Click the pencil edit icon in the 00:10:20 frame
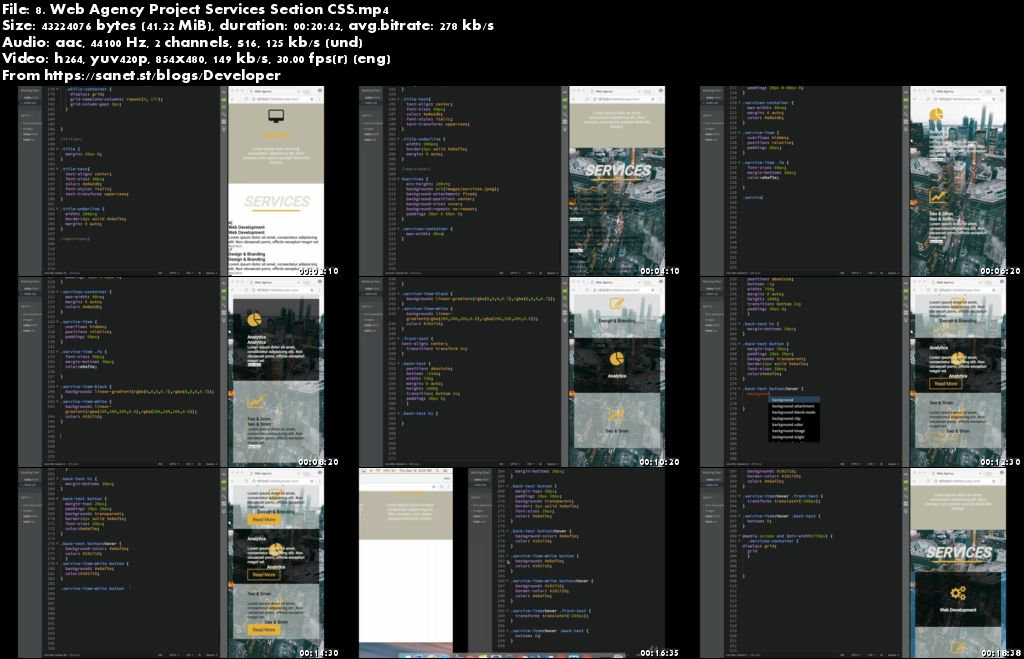 pos(616,304)
